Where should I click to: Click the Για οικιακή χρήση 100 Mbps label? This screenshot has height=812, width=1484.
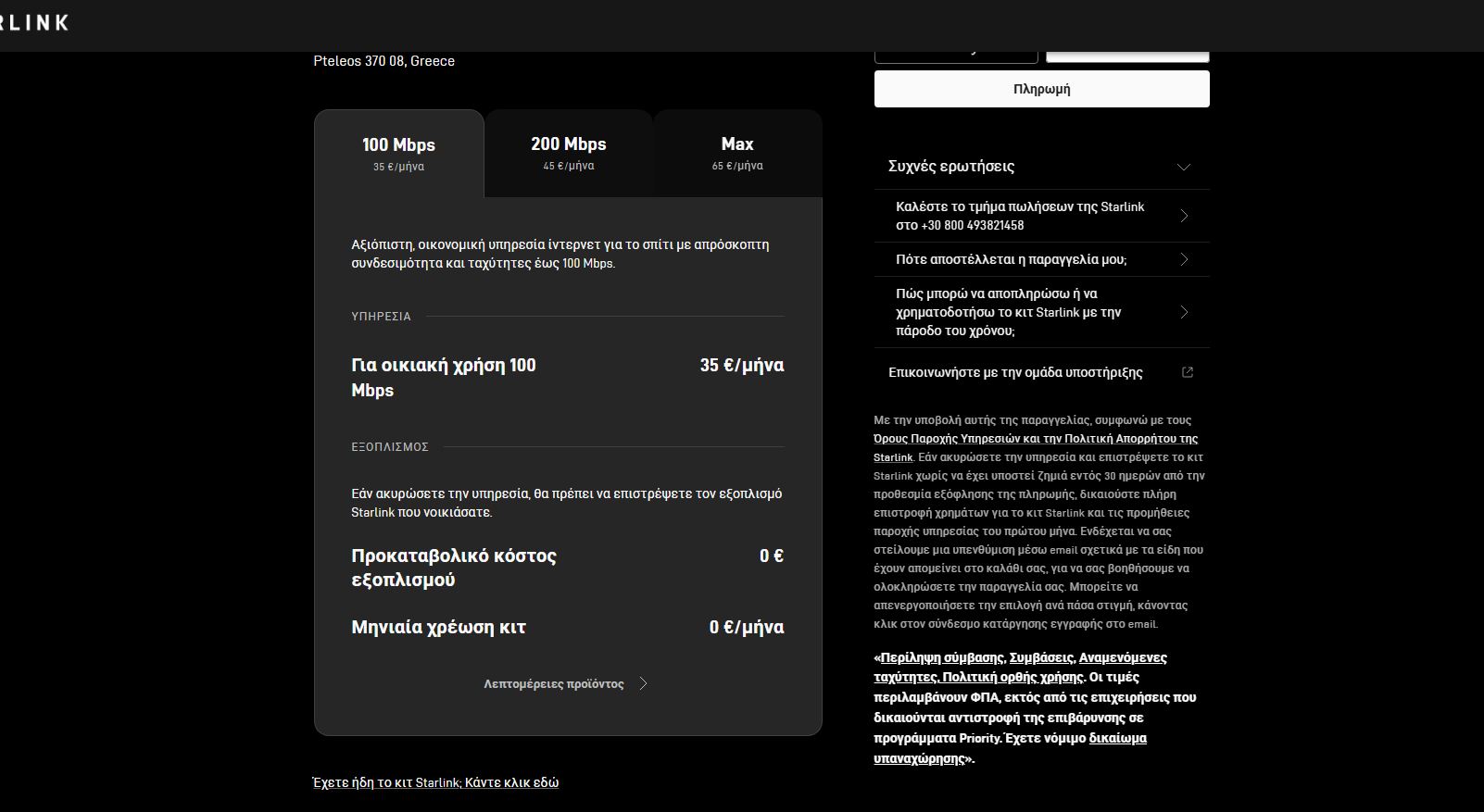click(x=444, y=378)
